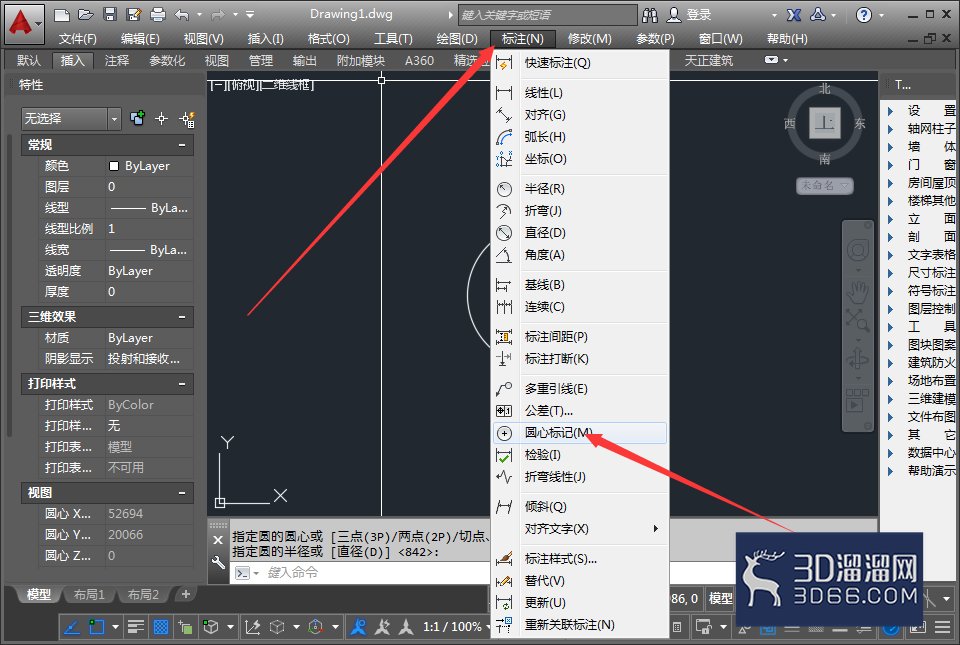Collapse the 视图 properties section
Viewport: 960px width, 645px height.
click(x=182, y=493)
